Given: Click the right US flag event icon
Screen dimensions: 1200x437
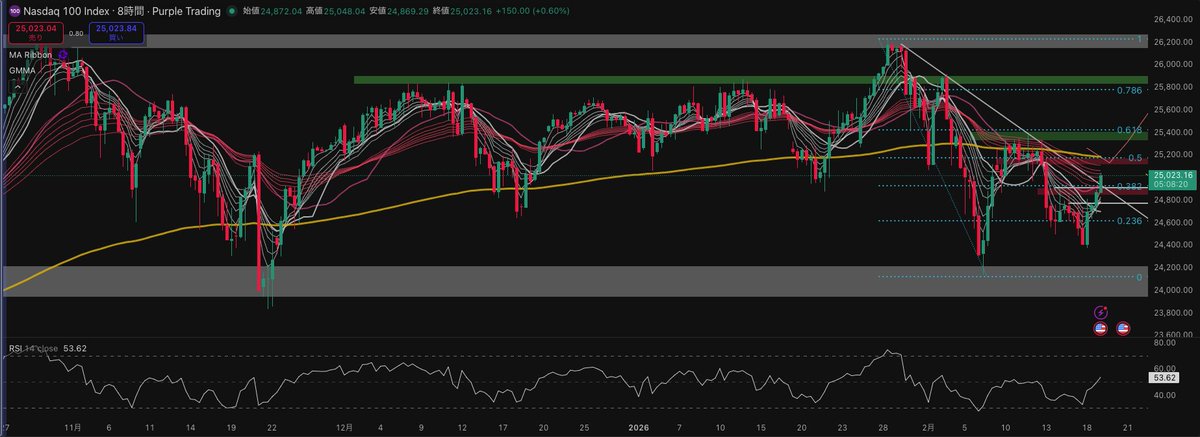Looking at the screenshot, I should click(x=1123, y=327).
